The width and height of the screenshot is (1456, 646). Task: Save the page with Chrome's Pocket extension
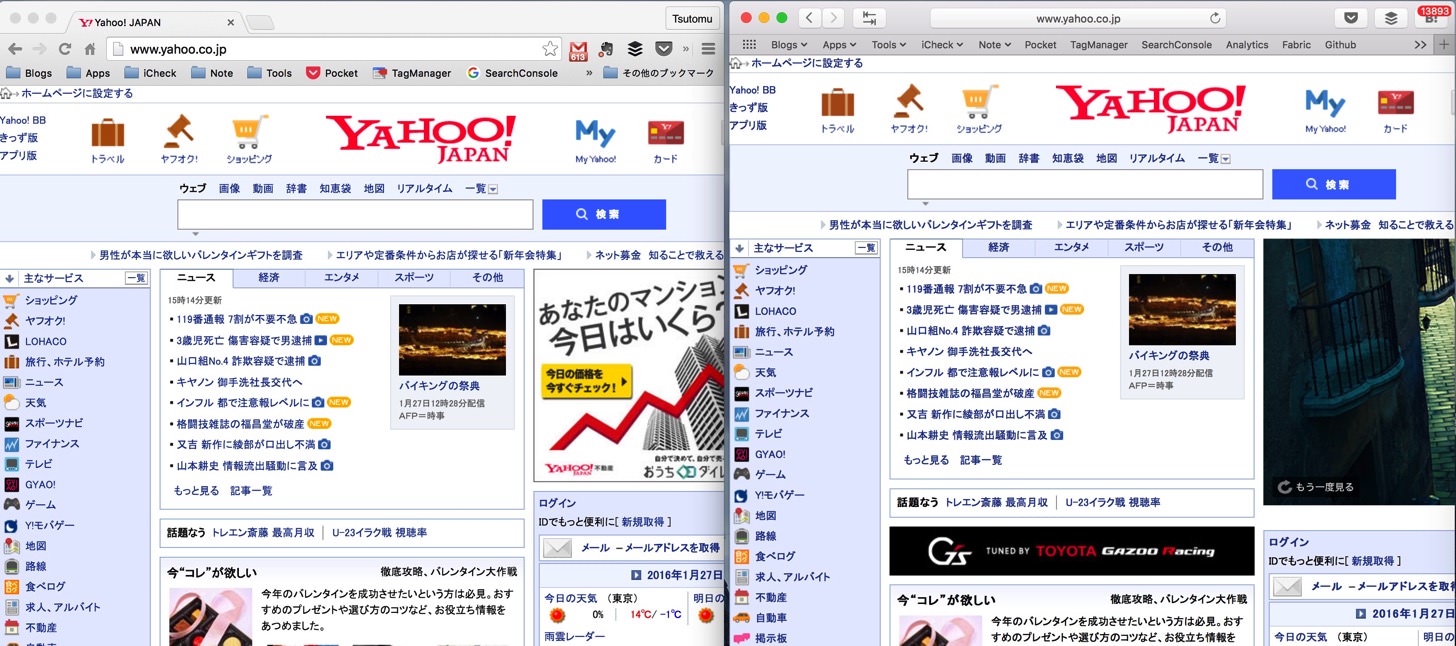tap(663, 48)
